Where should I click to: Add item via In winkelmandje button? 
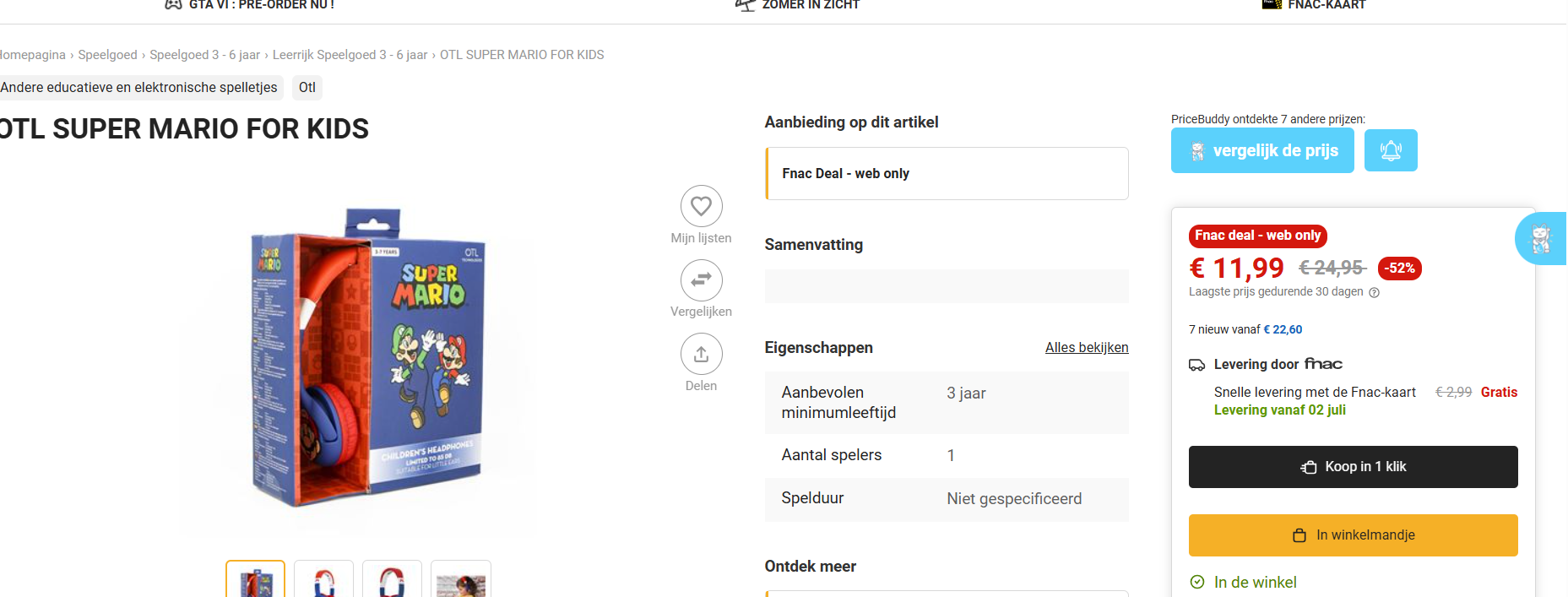[x=1353, y=535]
